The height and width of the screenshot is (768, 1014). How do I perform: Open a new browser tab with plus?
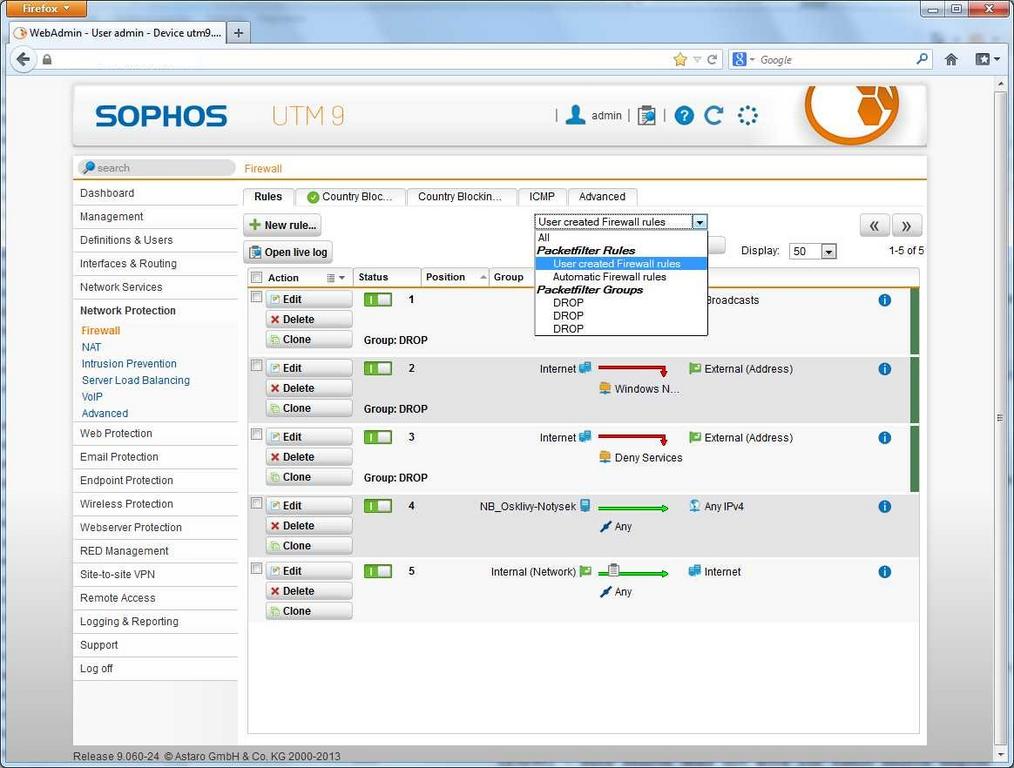[x=239, y=32]
